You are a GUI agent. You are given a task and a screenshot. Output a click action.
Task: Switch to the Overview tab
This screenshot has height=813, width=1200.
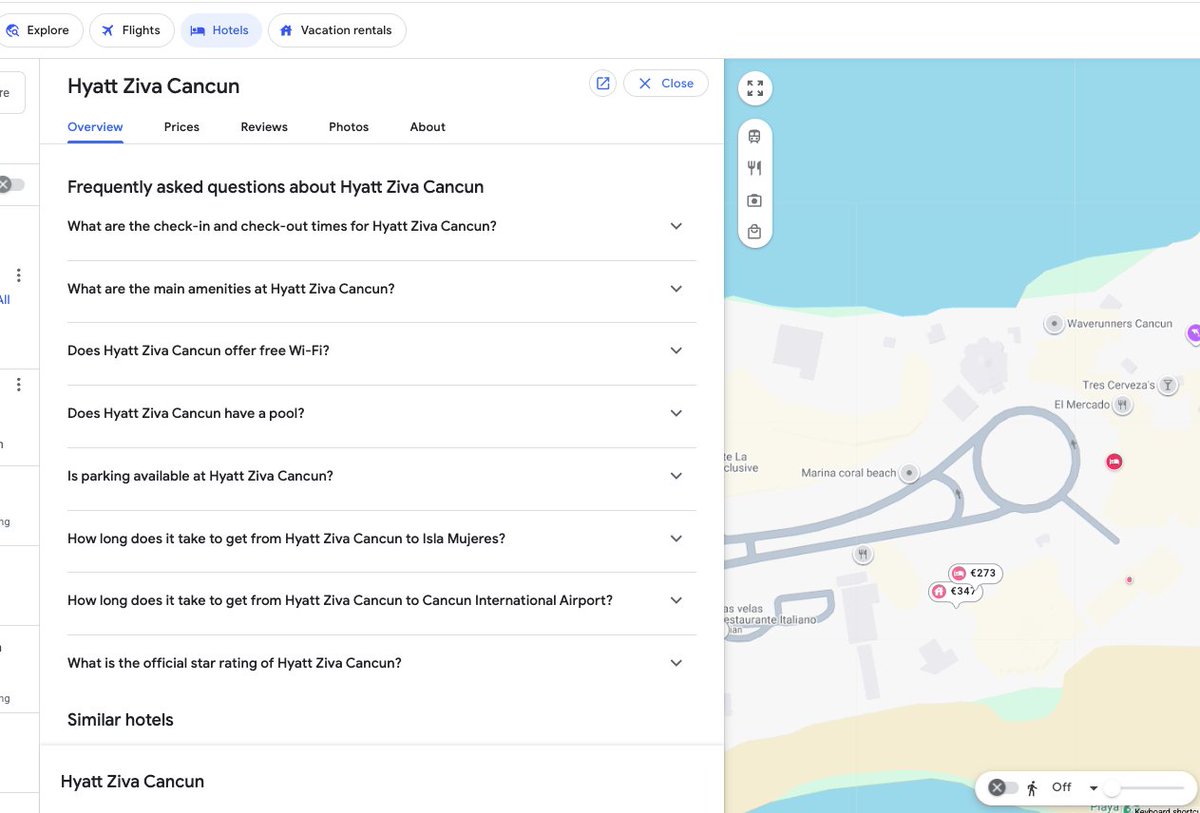(x=95, y=127)
